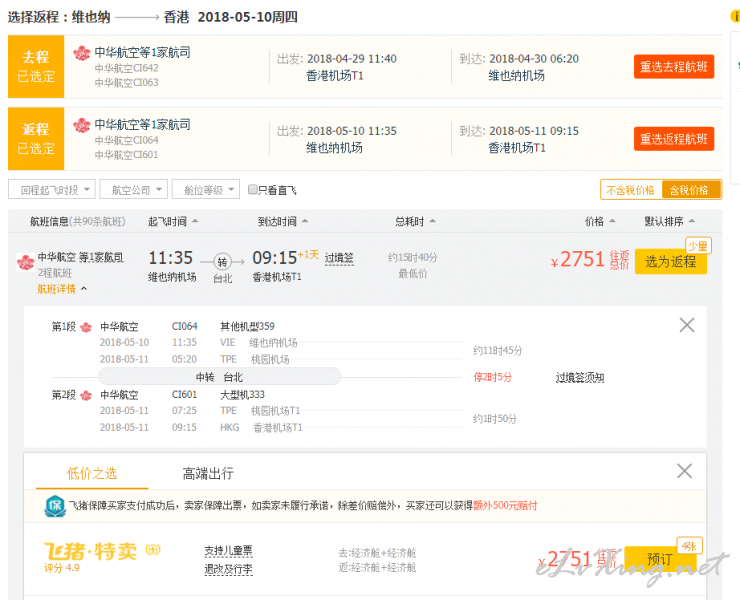Switch to 不含税价格 view
Image resolution: width=740 pixels, height=600 pixels.
click(x=630, y=190)
